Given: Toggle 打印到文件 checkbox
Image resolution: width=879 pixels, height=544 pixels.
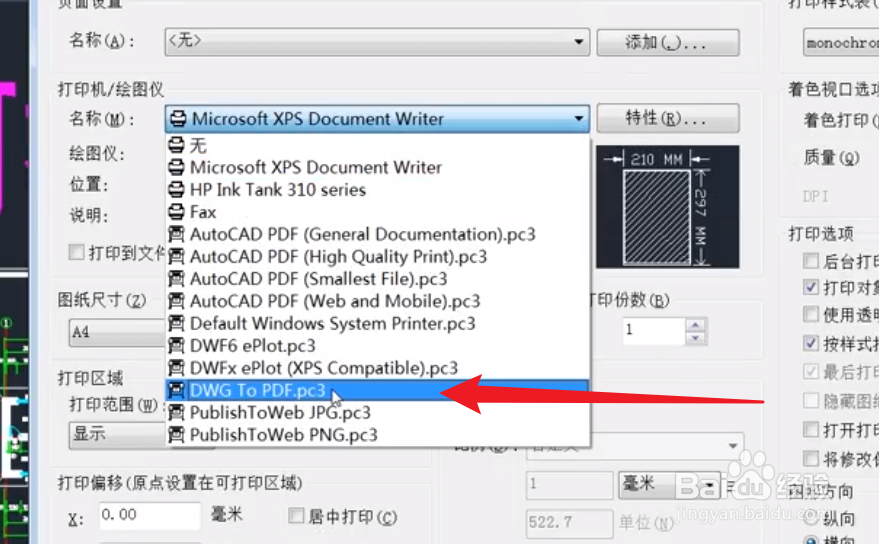Looking at the screenshot, I should (x=76, y=252).
